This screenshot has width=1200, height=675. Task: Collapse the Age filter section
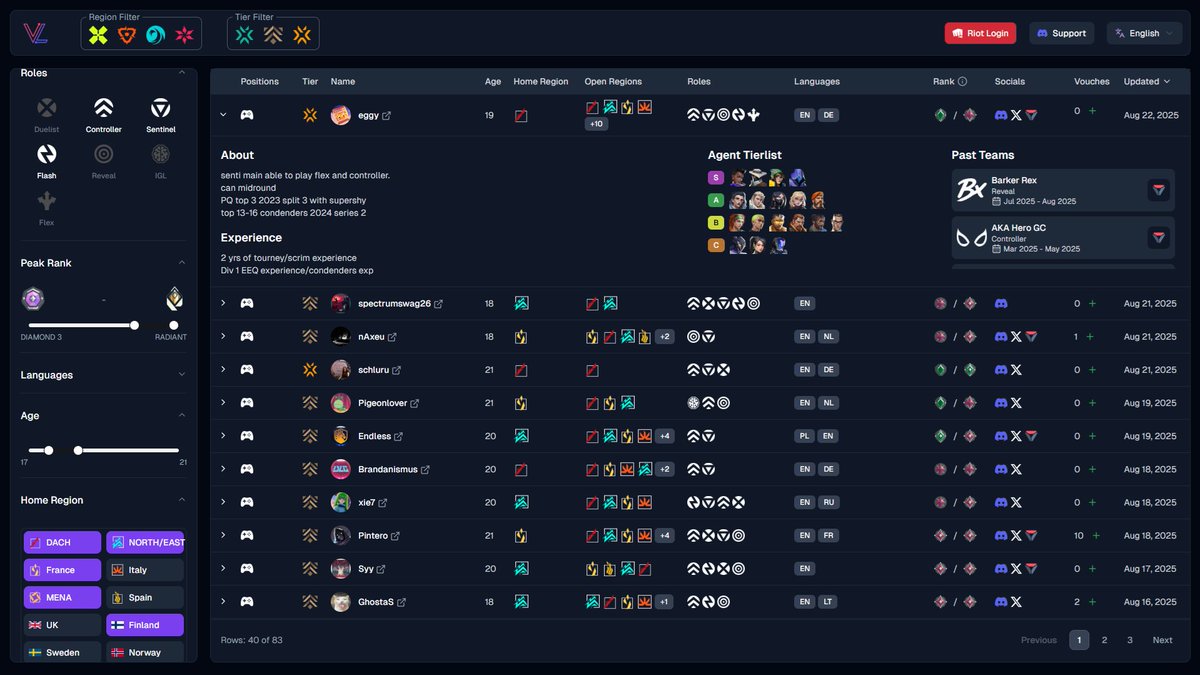click(181, 415)
